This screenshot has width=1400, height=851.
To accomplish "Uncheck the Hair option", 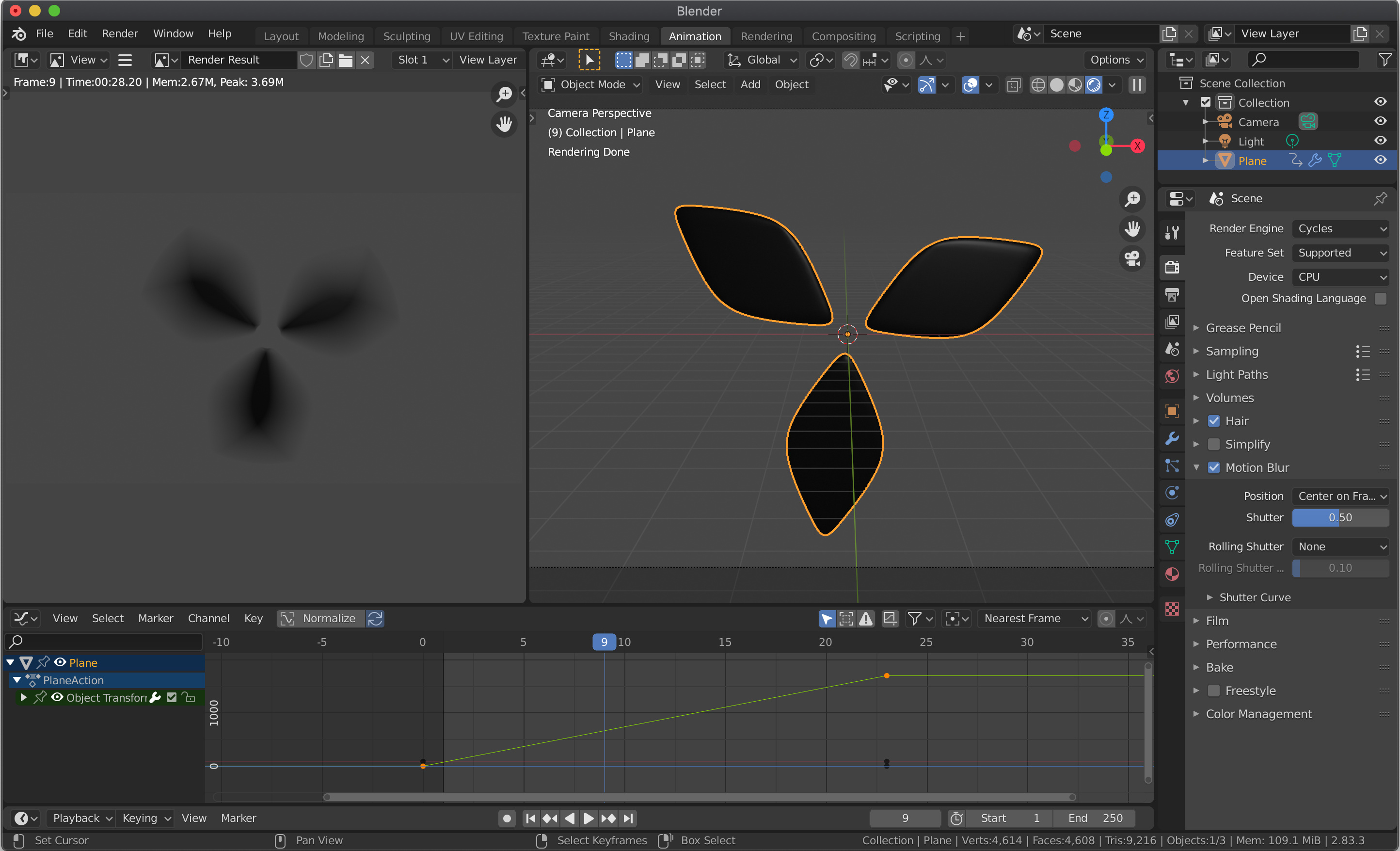I will click(1214, 421).
